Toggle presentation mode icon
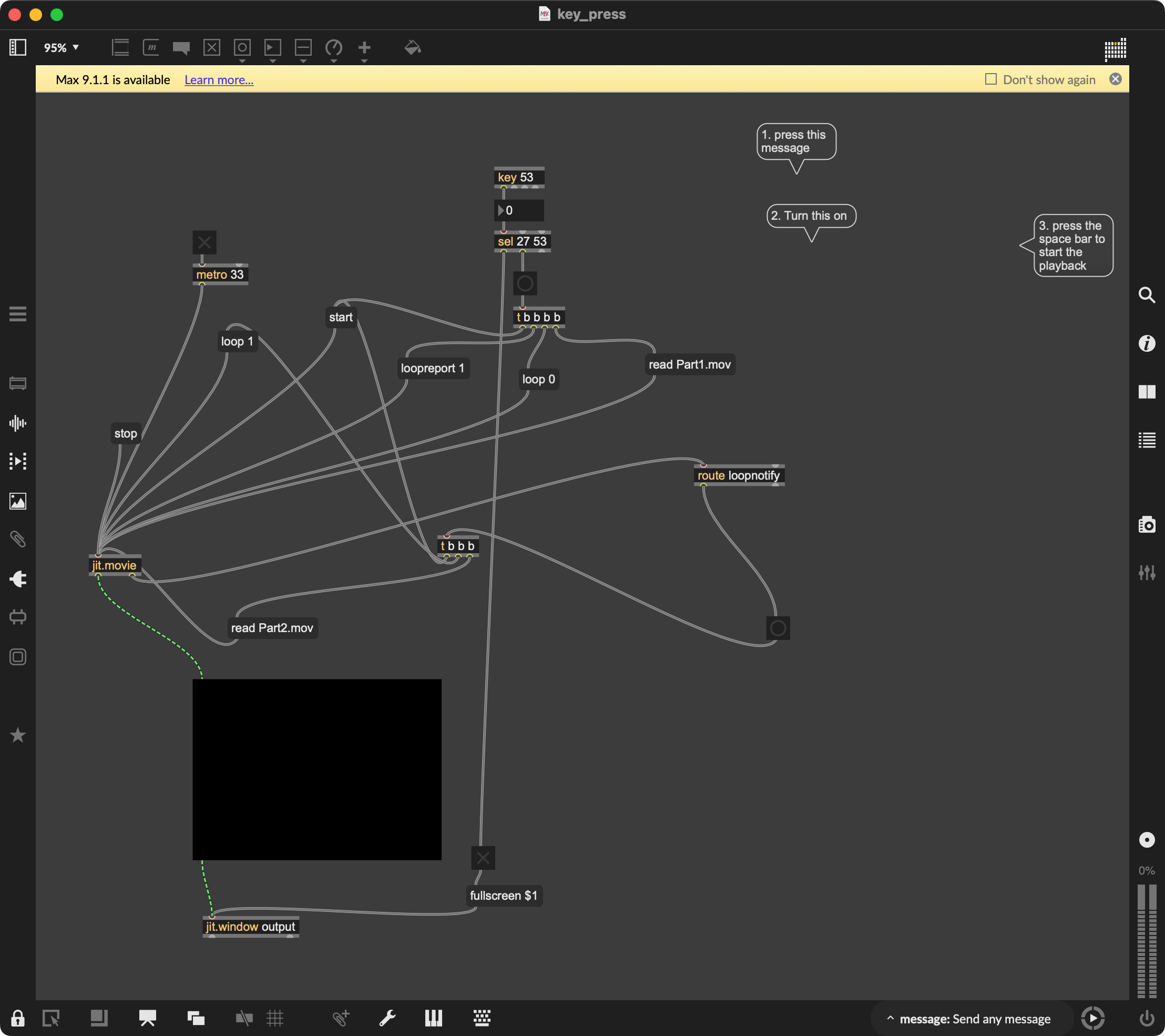The height and width of the screenshot is (1036, 1165). [x=148, y=1018]
